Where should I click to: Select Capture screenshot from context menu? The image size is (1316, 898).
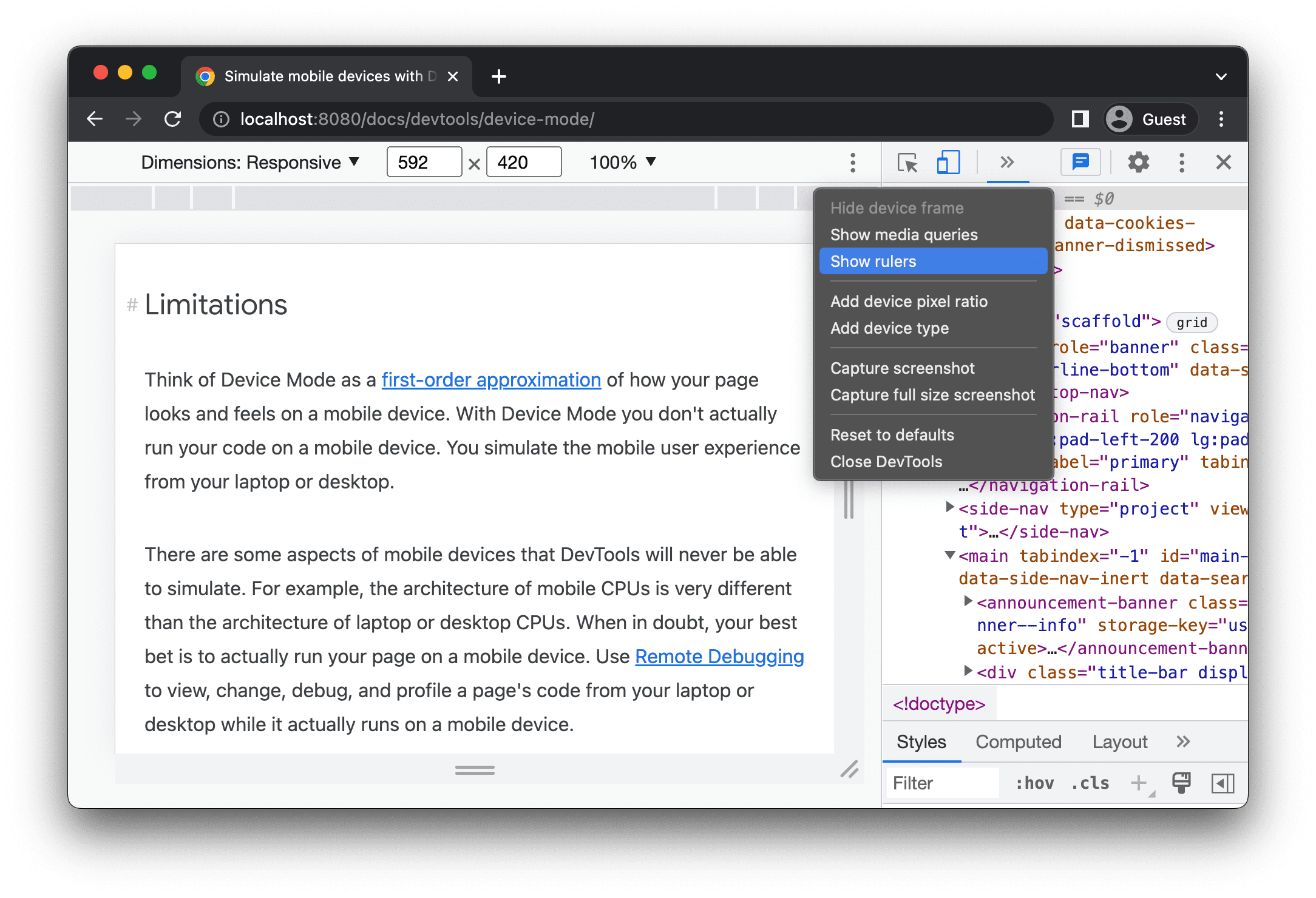coord(902,368)
